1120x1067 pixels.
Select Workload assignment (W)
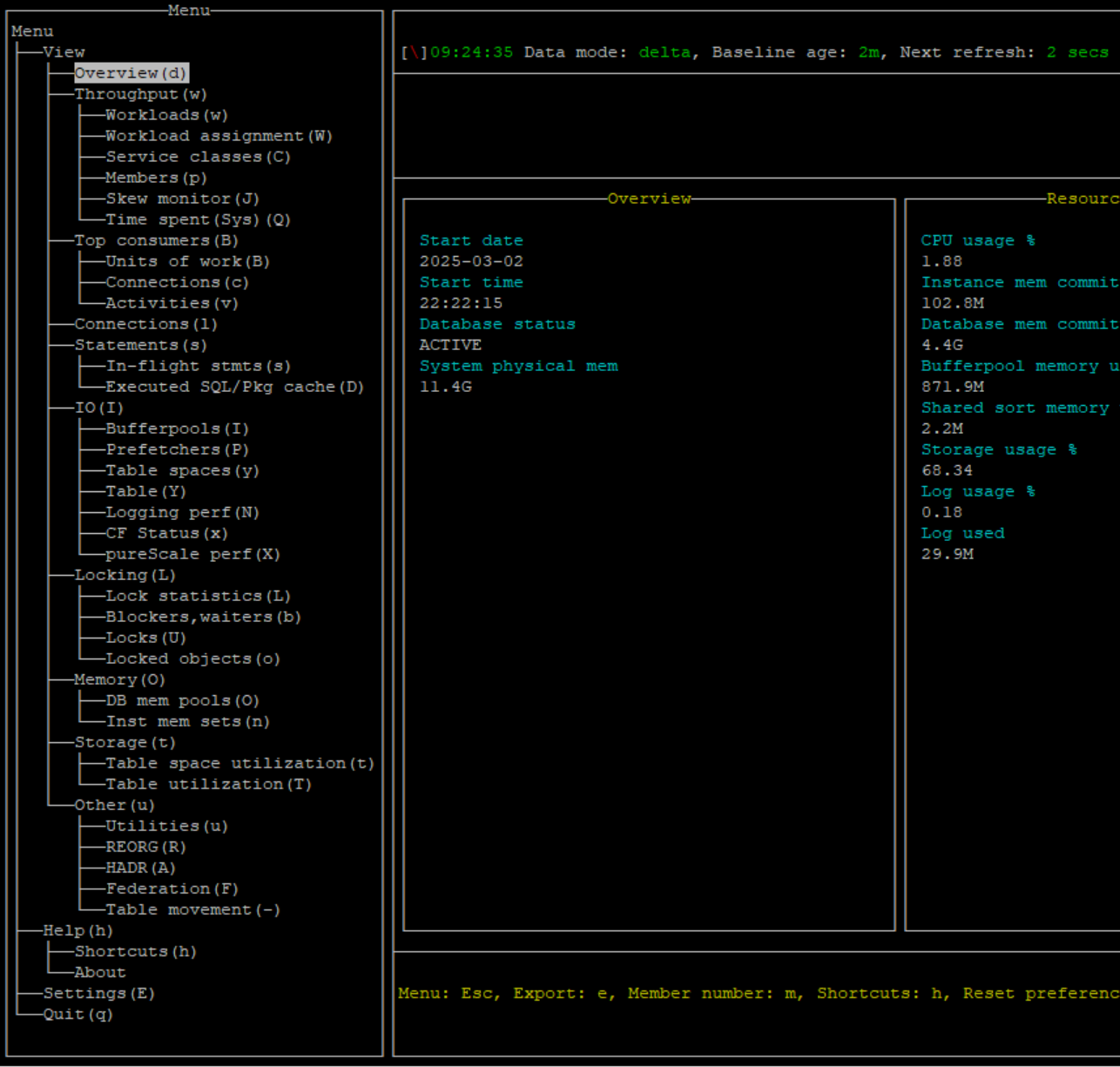click(219, 136)
